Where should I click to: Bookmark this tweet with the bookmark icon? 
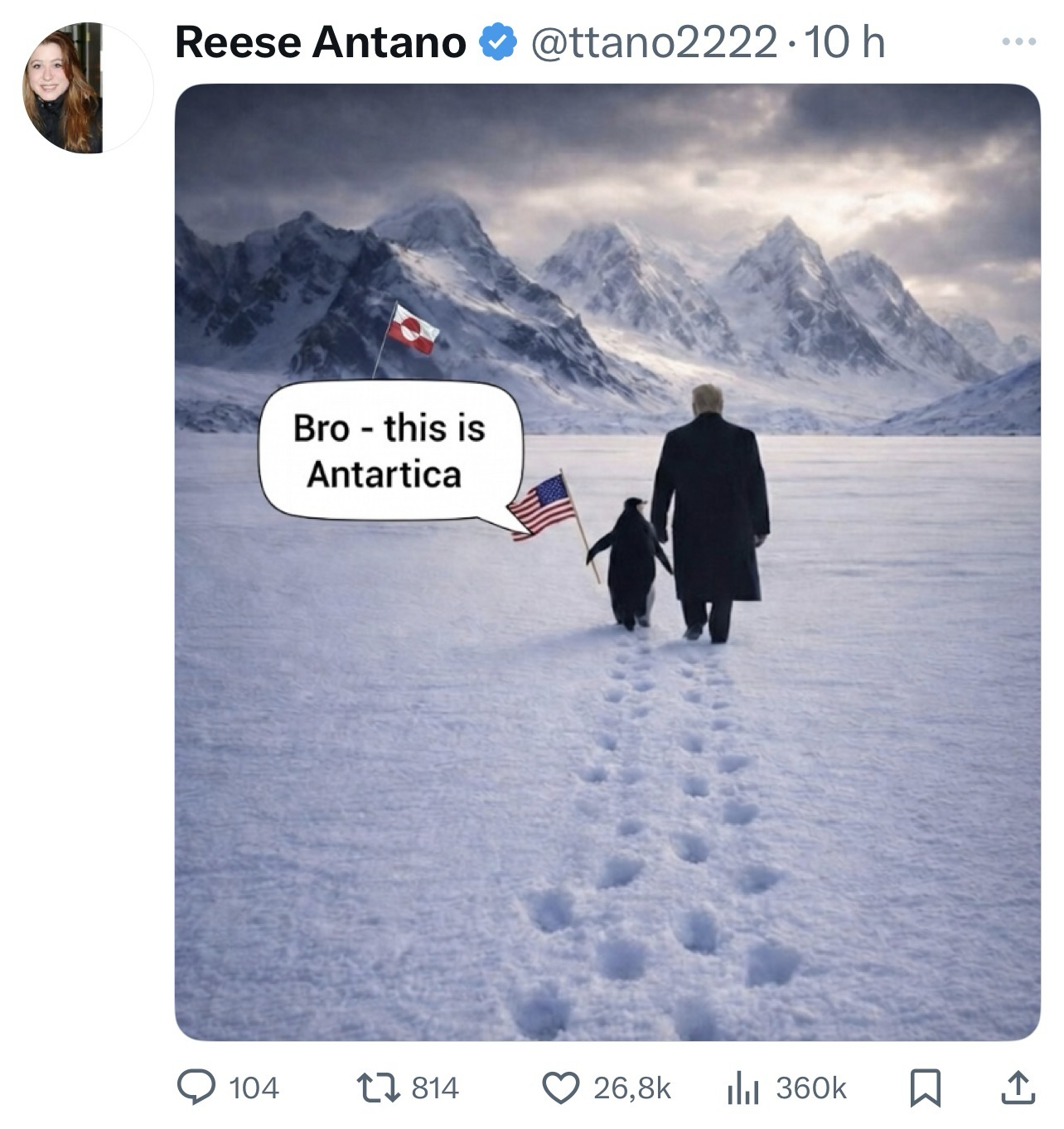point(925,1088)
